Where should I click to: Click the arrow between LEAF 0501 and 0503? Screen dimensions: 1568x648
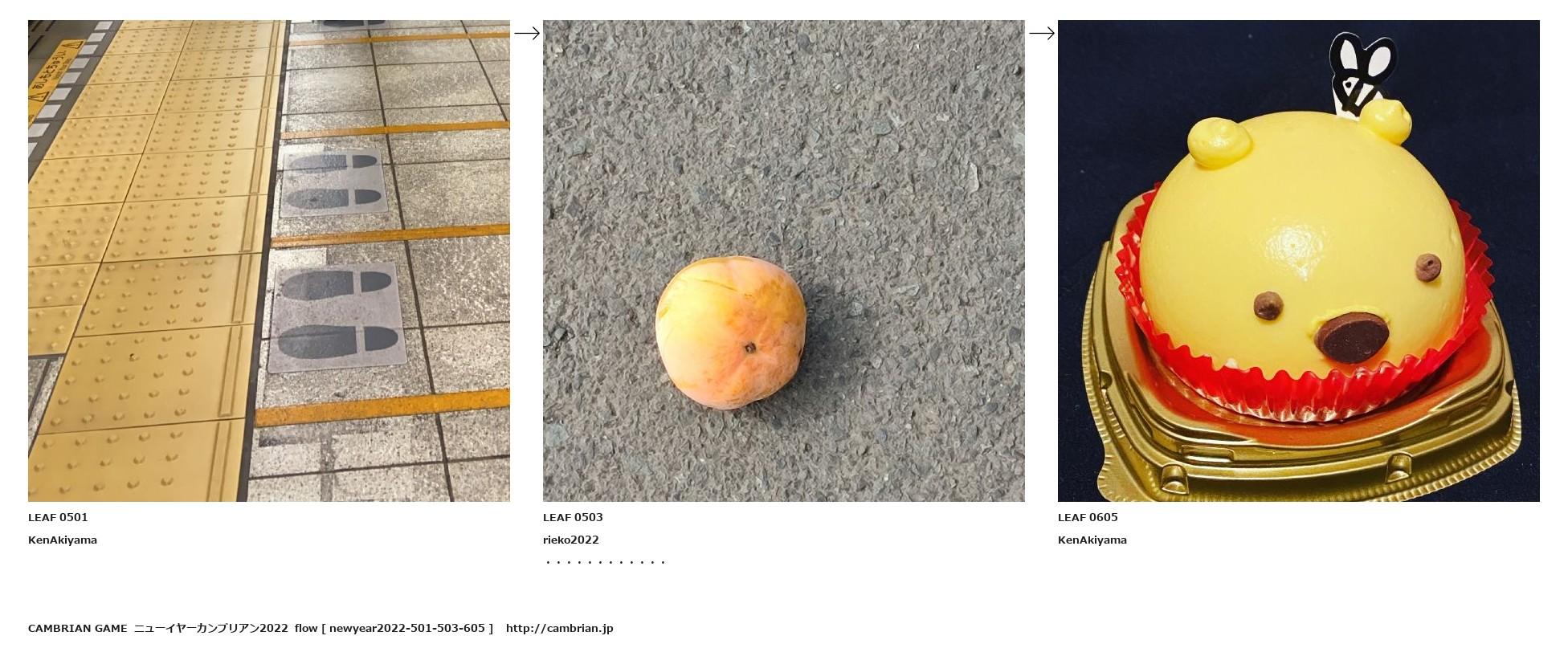527,33
